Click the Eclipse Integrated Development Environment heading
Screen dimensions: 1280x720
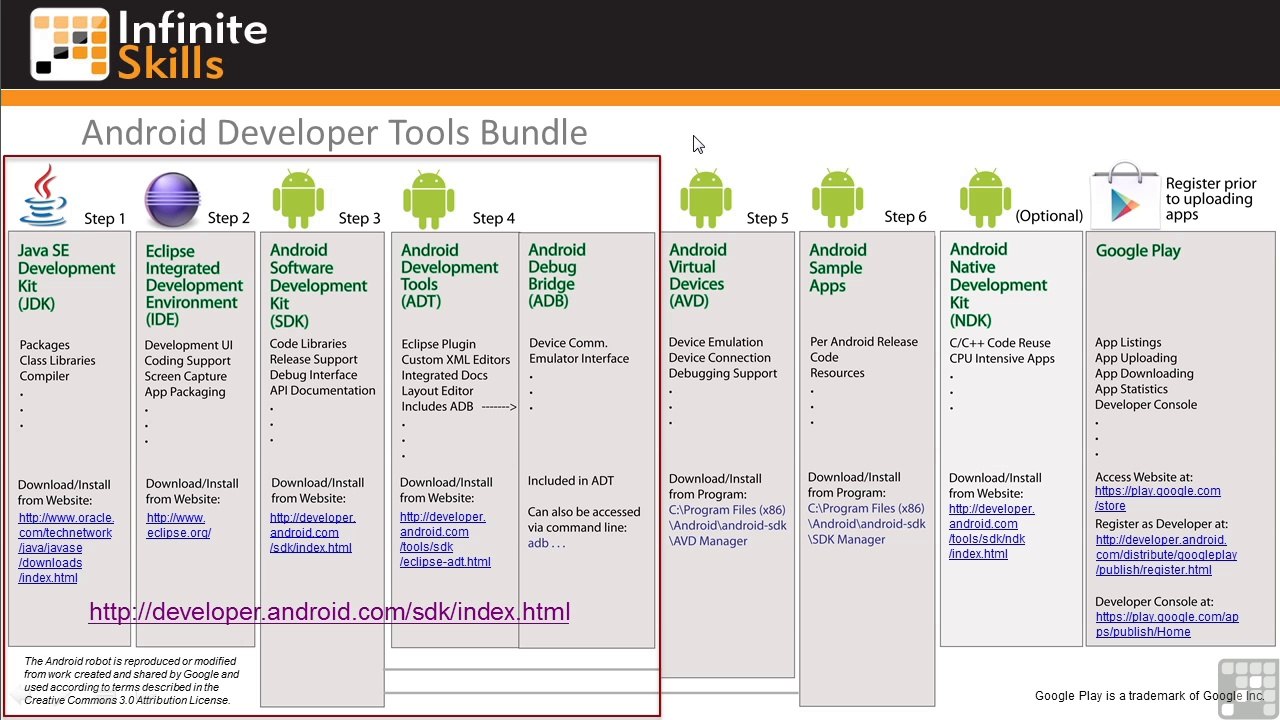(194, 285)
